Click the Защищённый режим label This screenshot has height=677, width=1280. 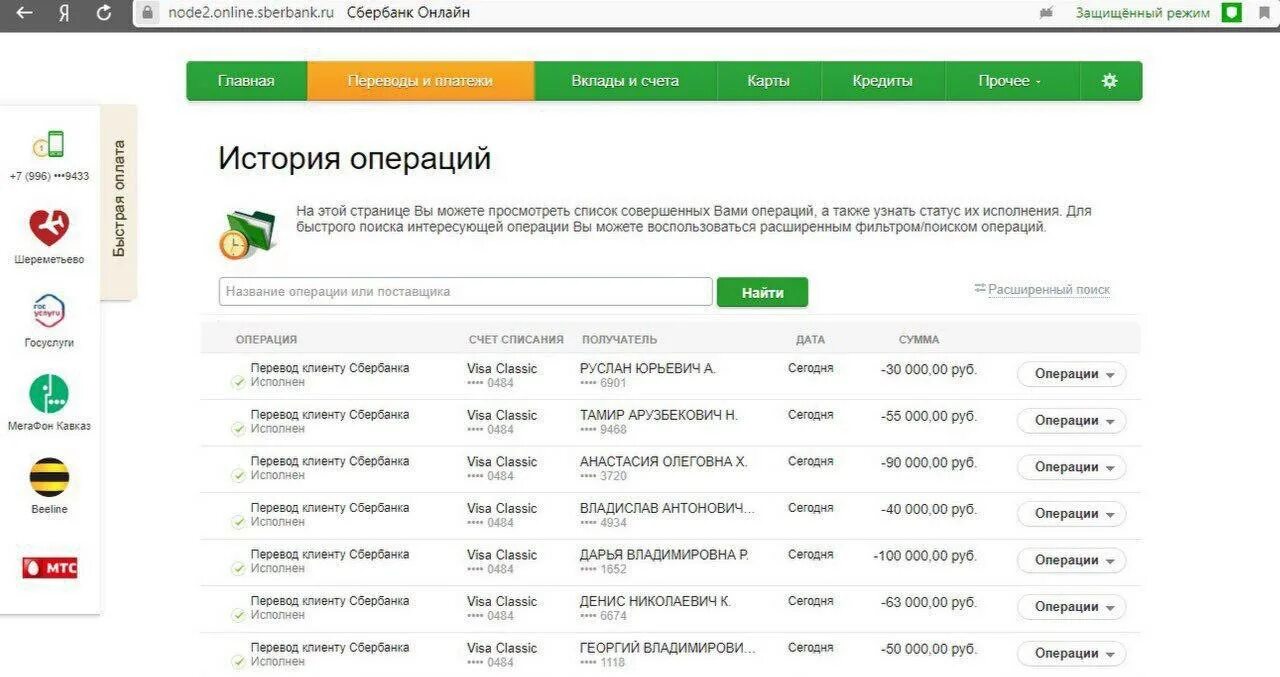tap(1143, 13)
